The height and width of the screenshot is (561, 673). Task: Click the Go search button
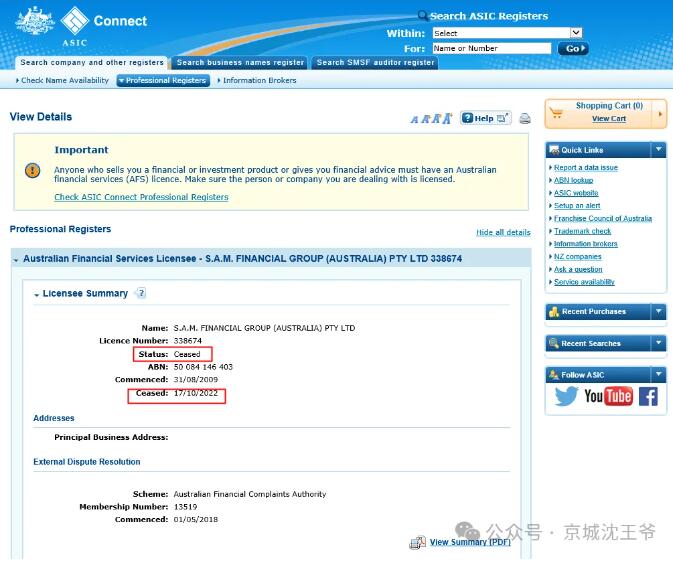click(x=573, y=49)
